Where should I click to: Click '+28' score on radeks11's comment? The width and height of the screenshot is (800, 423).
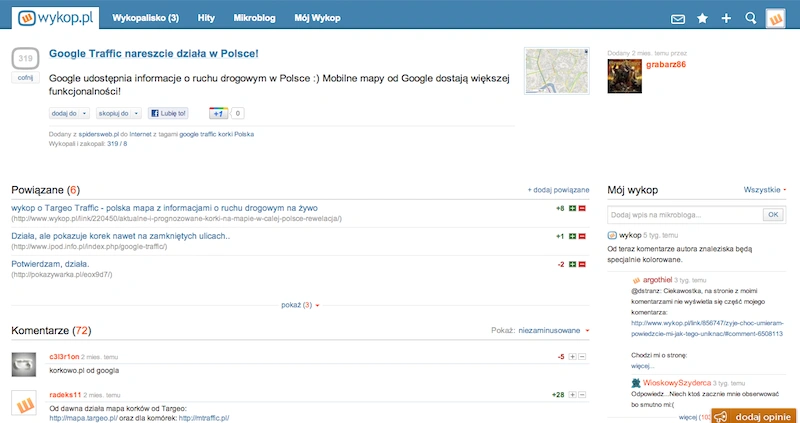tap(558, 395)
